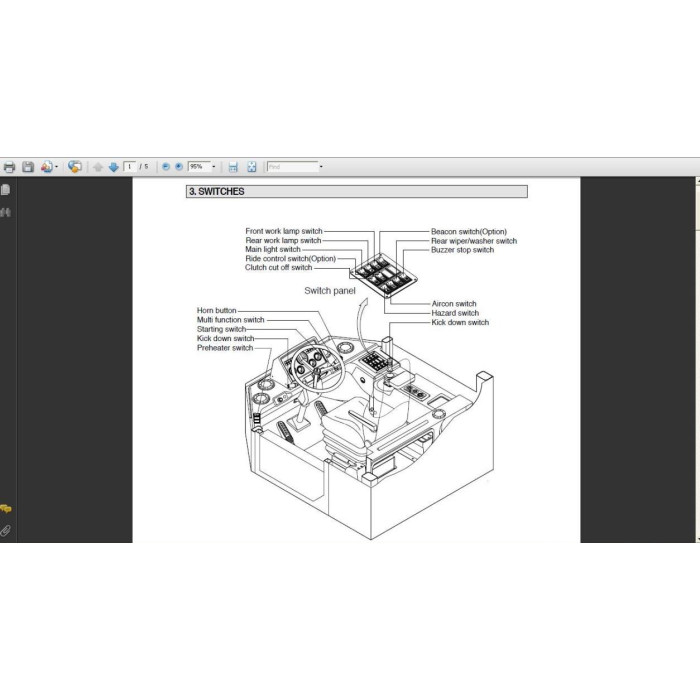Click the '3. SWITCHES' heading
This screenshot has height=700, width=700.
(x=217, y=192)
